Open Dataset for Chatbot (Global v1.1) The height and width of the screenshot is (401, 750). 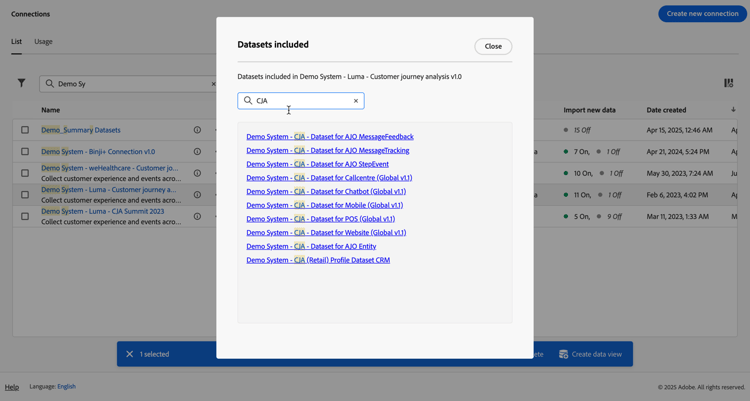[x=326, y=191]
